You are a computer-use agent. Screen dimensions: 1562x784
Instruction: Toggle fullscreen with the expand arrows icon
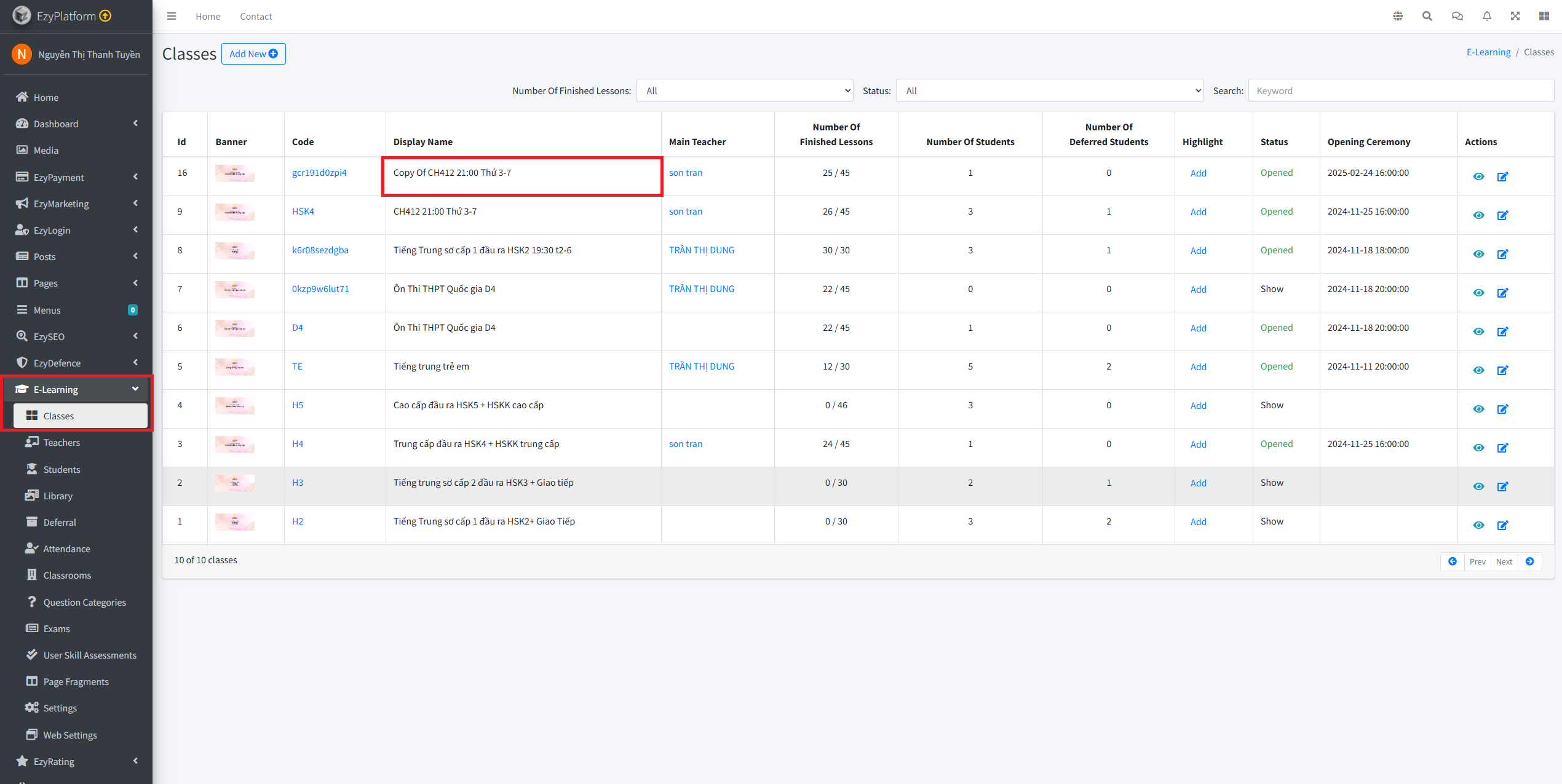[1515, 17]
